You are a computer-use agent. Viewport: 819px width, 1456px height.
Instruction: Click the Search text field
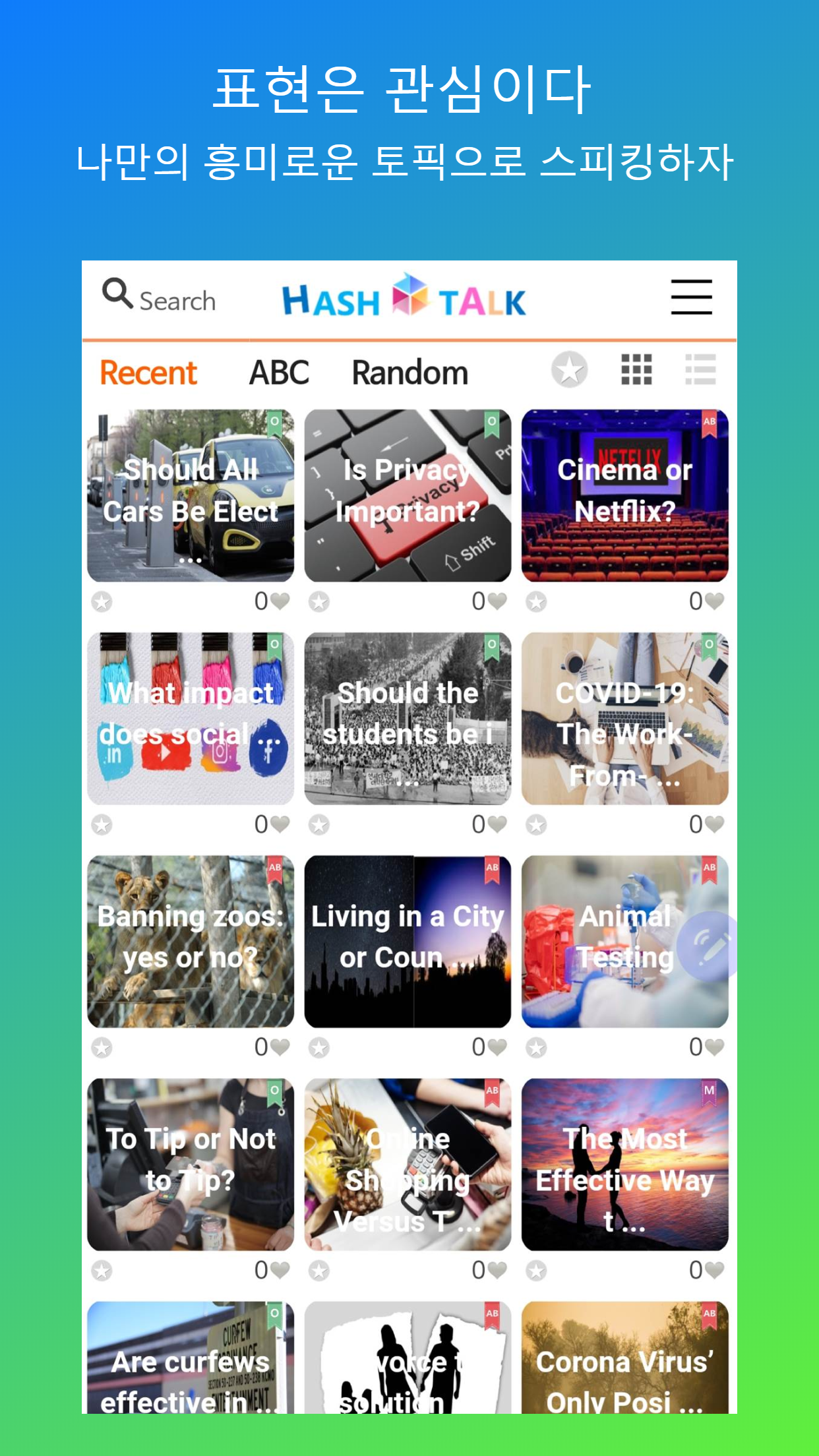[x=177, y=301]
